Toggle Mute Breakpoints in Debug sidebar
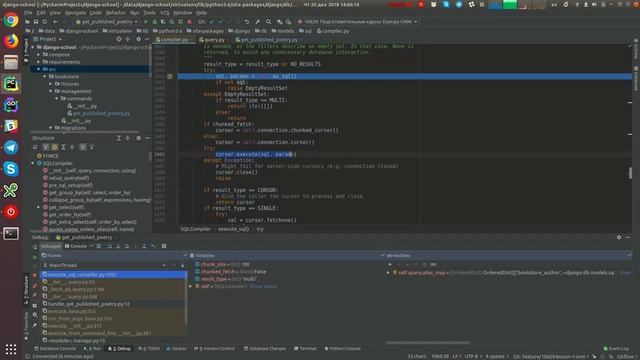 [35, 295]
